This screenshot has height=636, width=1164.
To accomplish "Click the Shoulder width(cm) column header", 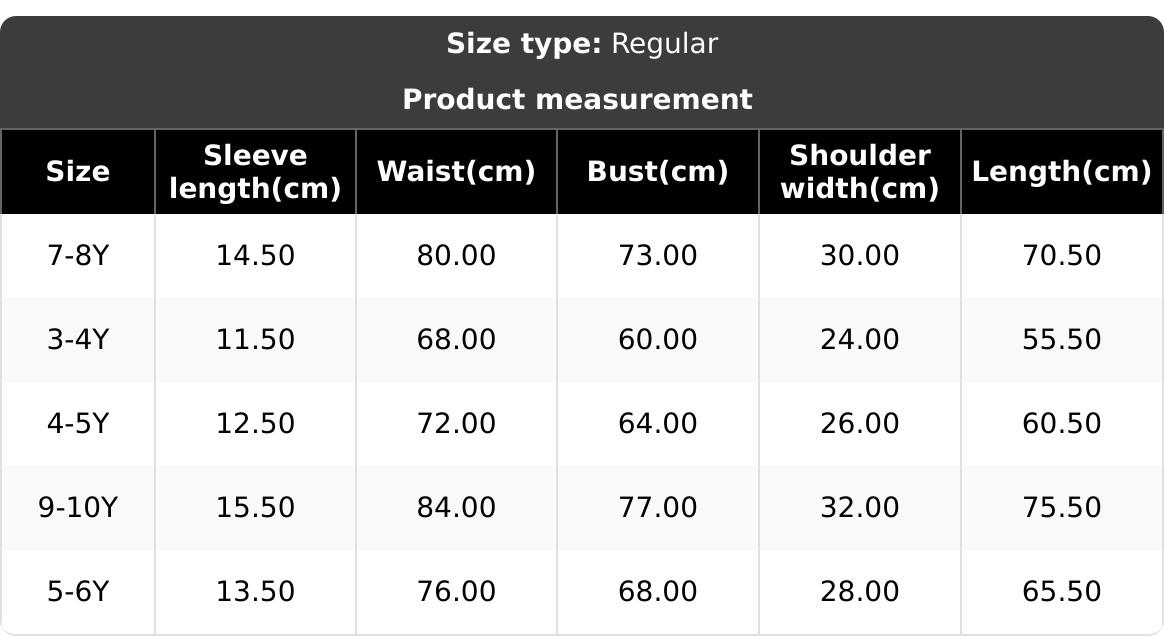I will pyautogui.click(x=860, y=172).
